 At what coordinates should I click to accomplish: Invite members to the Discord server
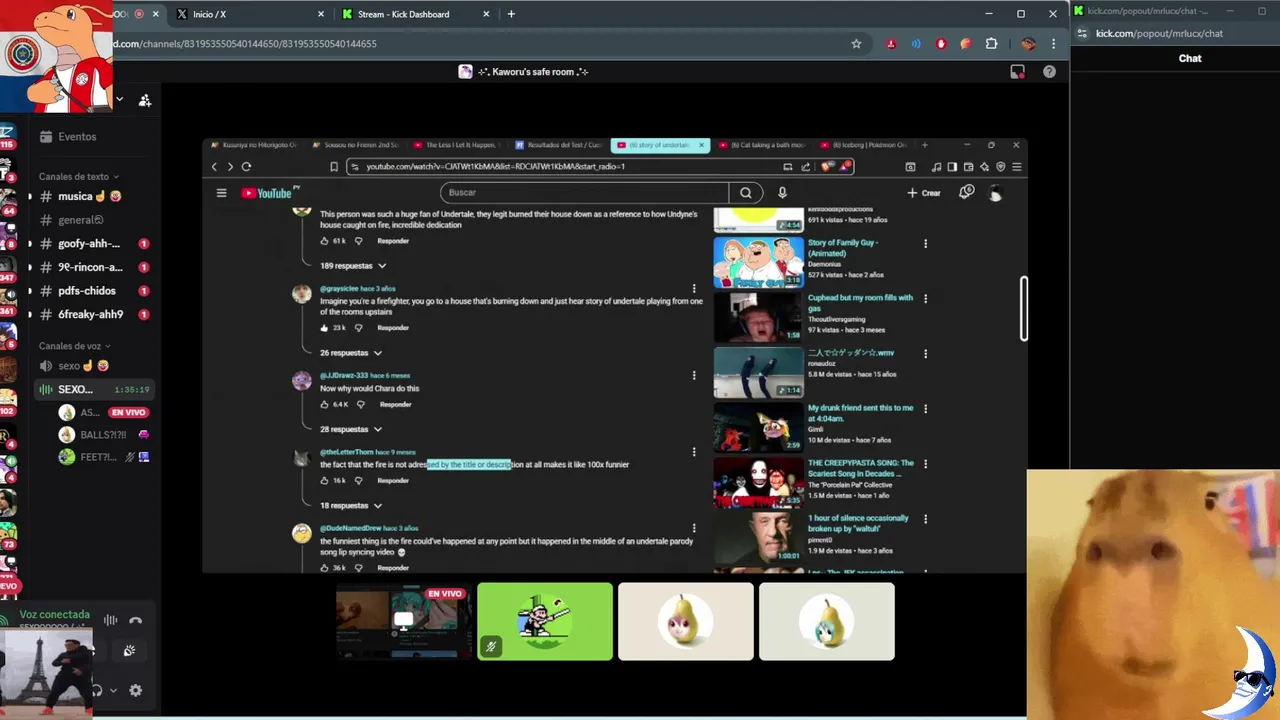click(145, 100)
